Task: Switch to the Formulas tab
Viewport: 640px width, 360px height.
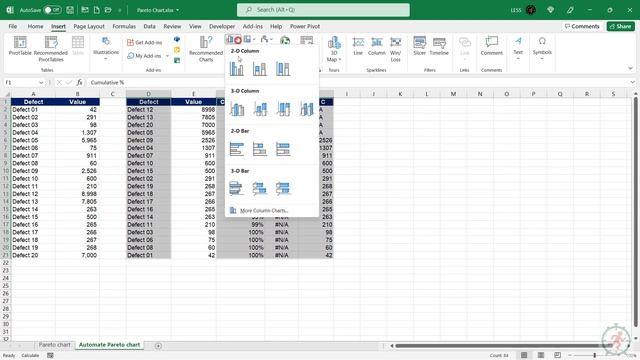Action: pyautogui.click(x=124, y=26)
